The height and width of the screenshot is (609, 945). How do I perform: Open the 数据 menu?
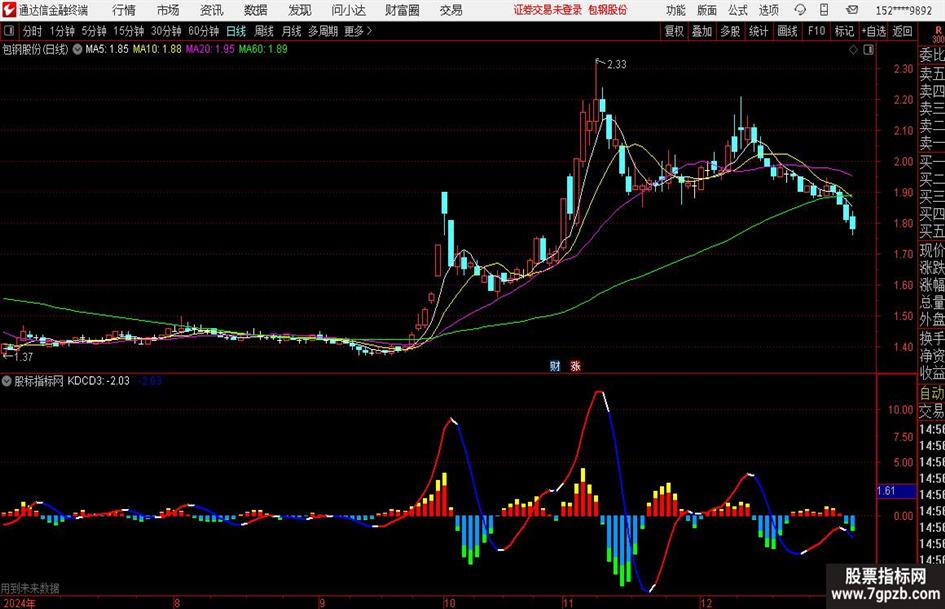pos(256,10)
